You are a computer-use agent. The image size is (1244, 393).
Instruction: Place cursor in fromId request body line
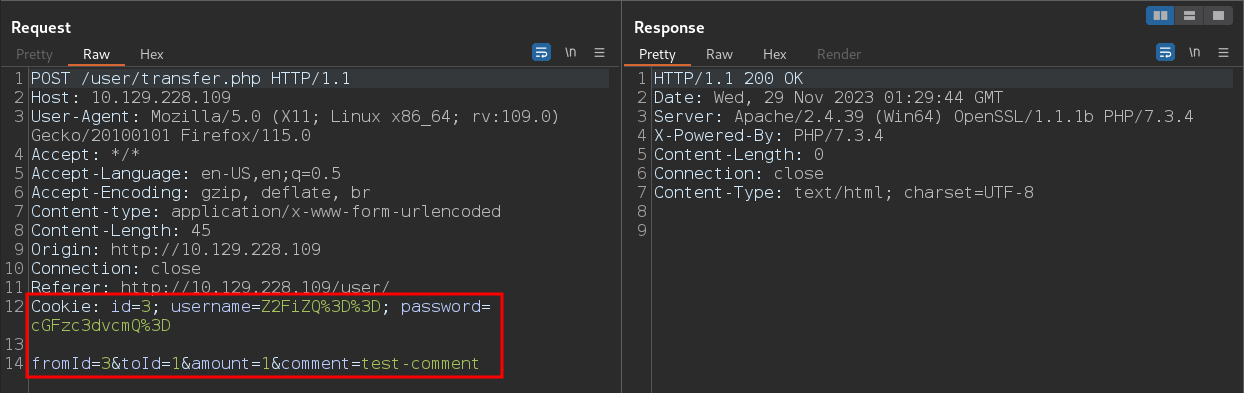pos(255,363)
